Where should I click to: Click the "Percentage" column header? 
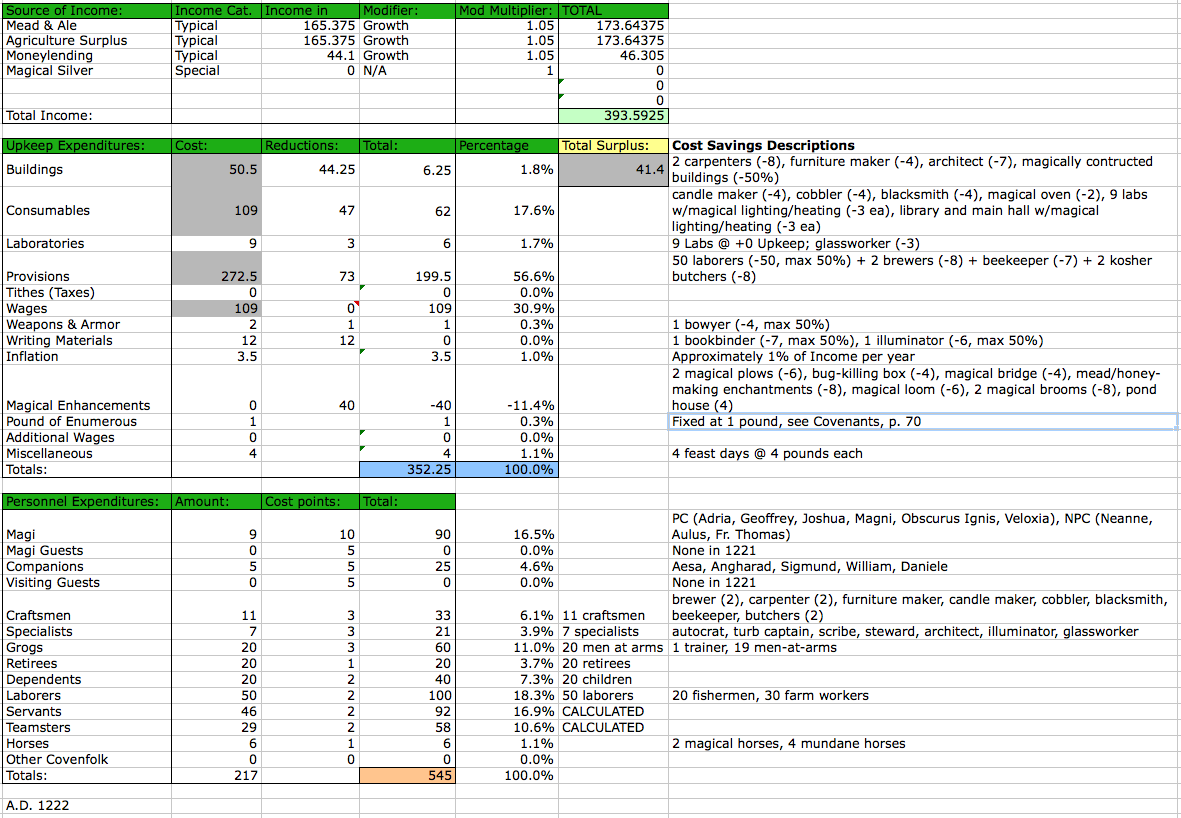pos(508,146)
